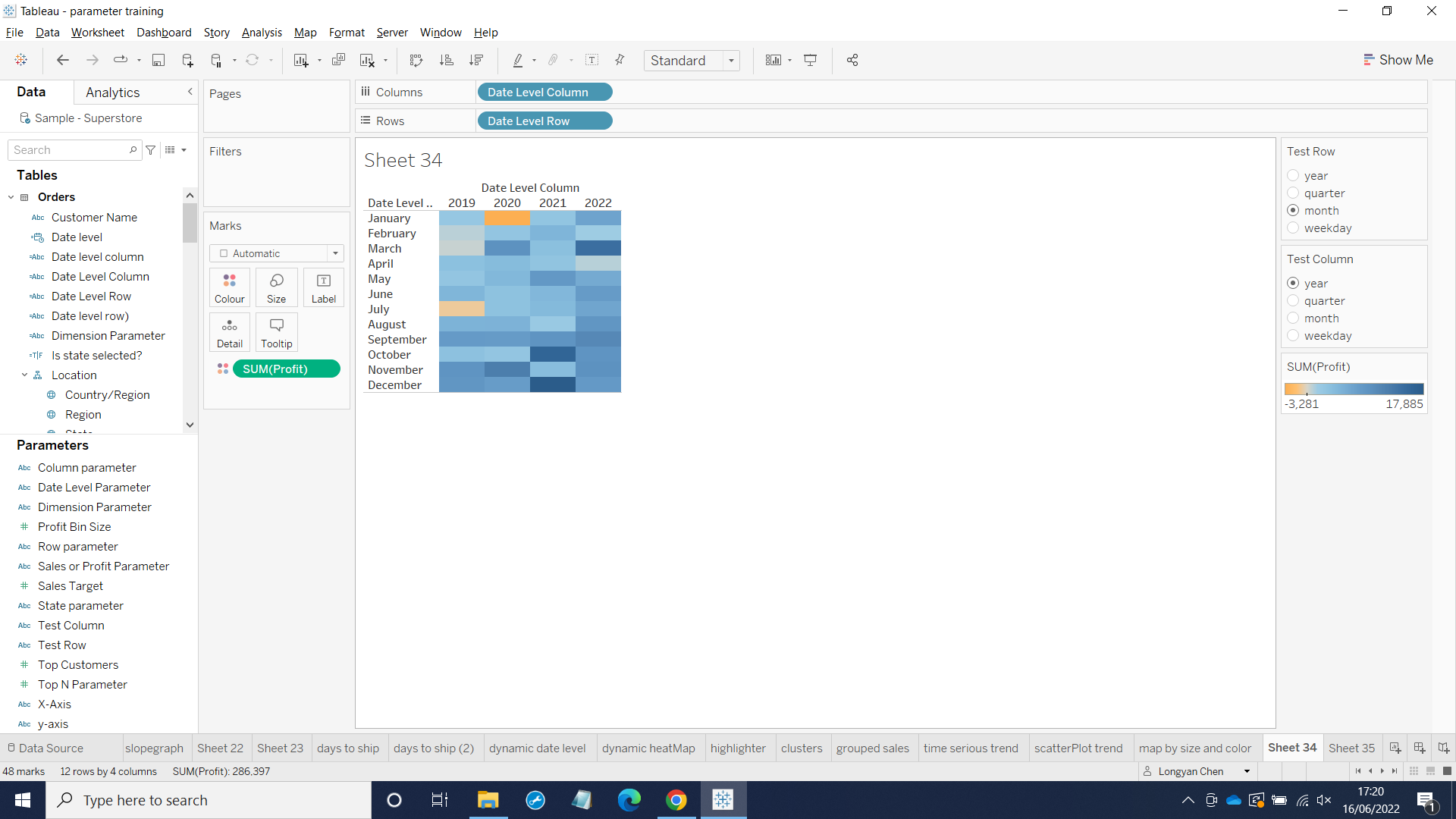Select month in Test Column
The image size is (1456, 819).
click(x=1293, y=318)
